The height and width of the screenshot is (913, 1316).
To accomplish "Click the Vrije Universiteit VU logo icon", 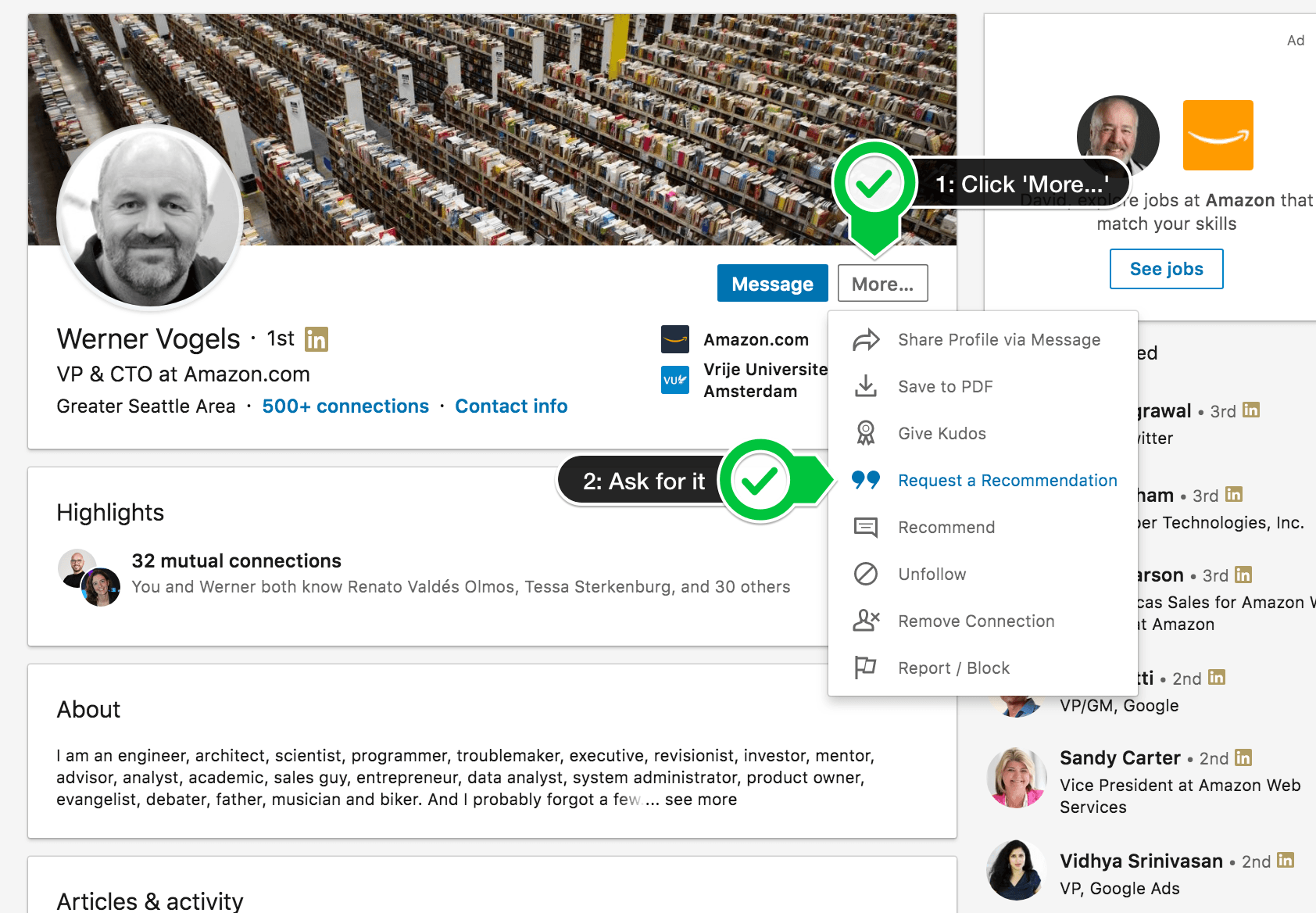I will [675, 380].
